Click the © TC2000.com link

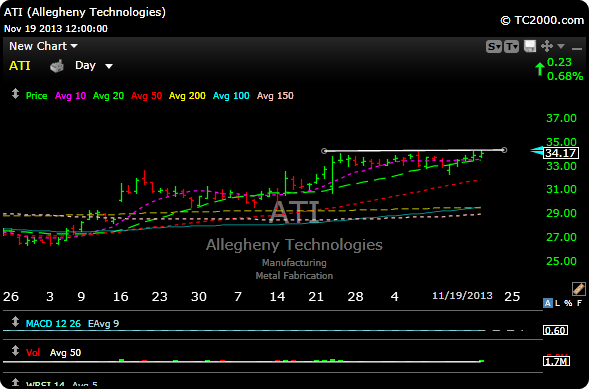click(542, 20)
